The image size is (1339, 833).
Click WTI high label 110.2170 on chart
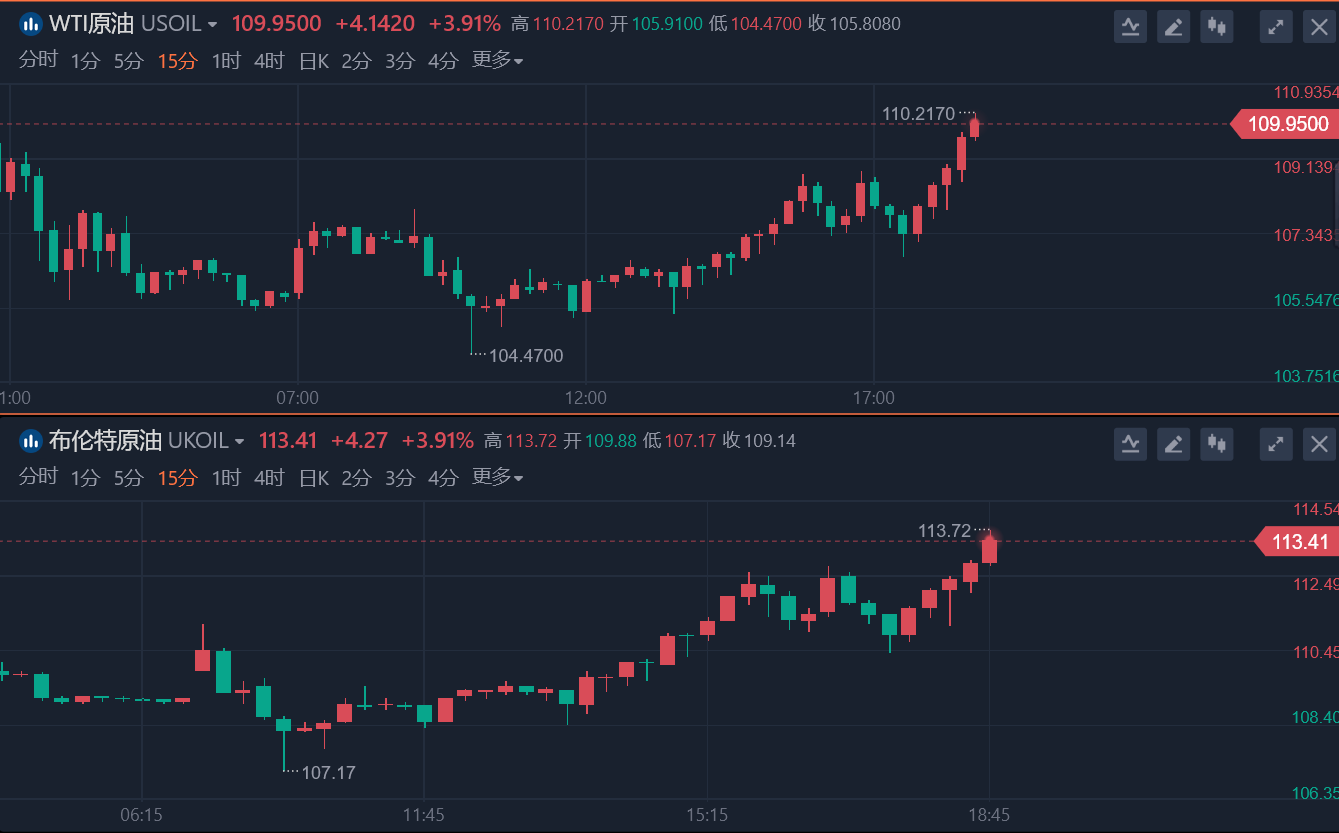pos(918,115)
